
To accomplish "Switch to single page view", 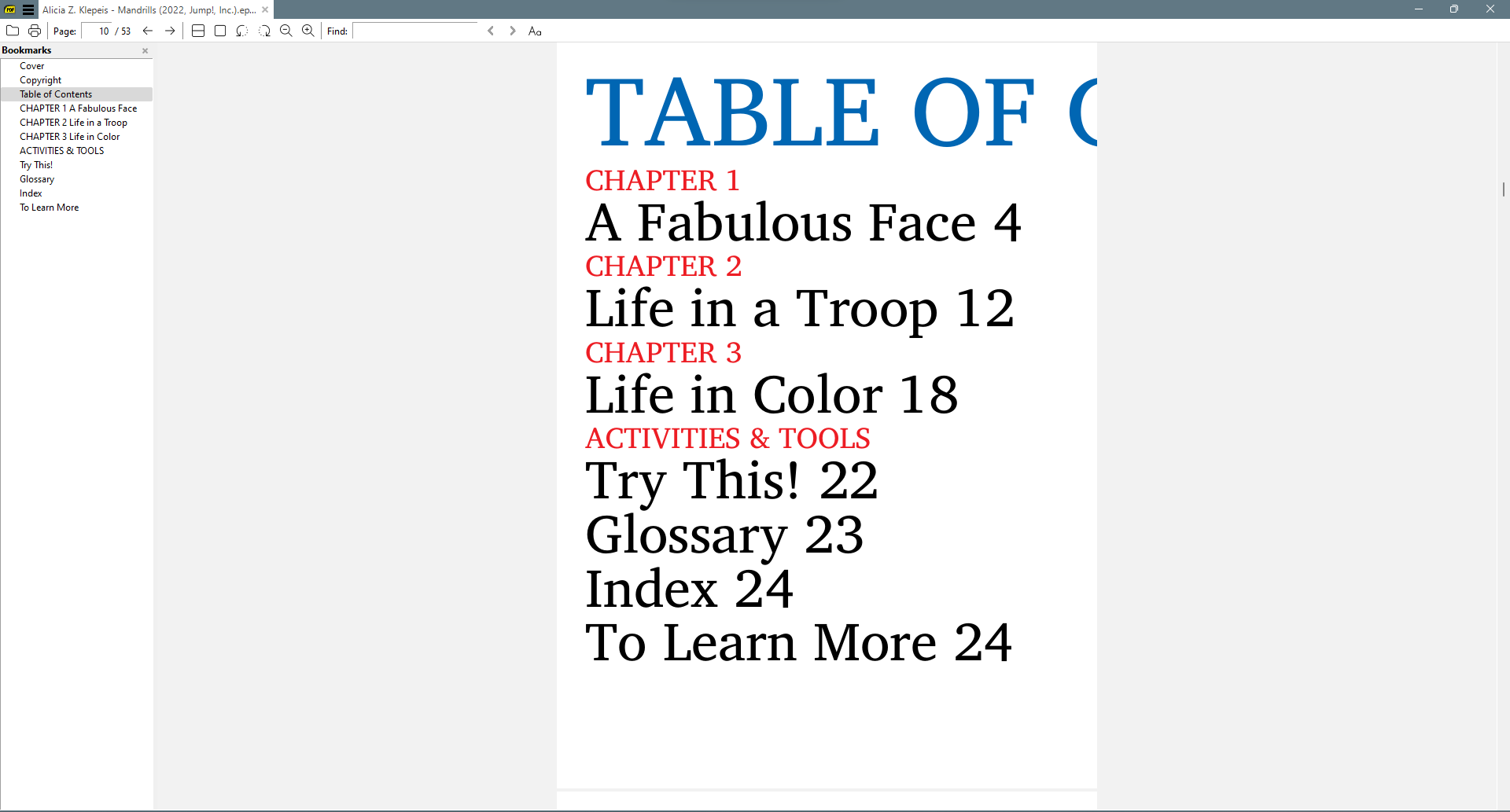I will pos(220,31).
